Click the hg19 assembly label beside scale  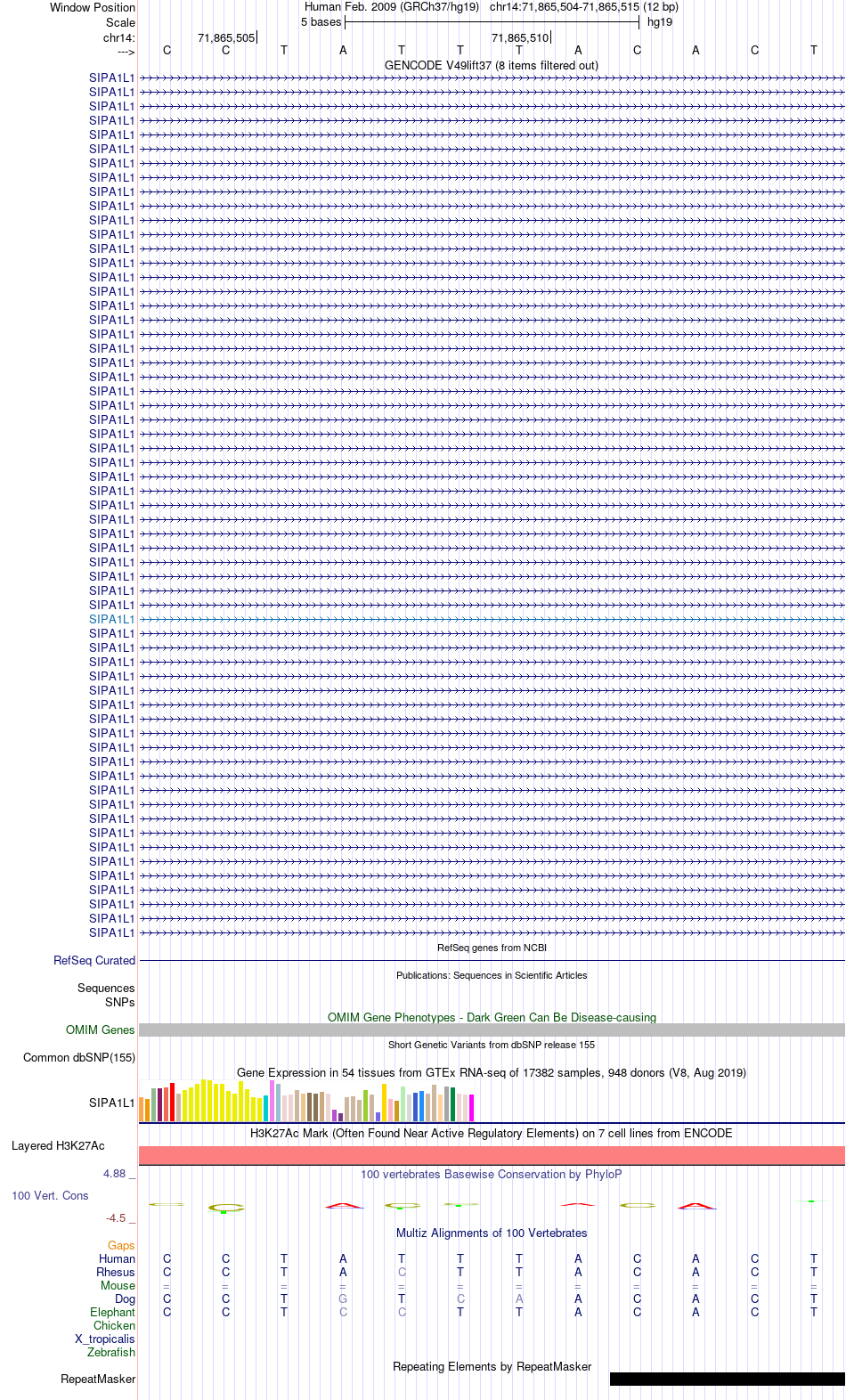[660, 22]
